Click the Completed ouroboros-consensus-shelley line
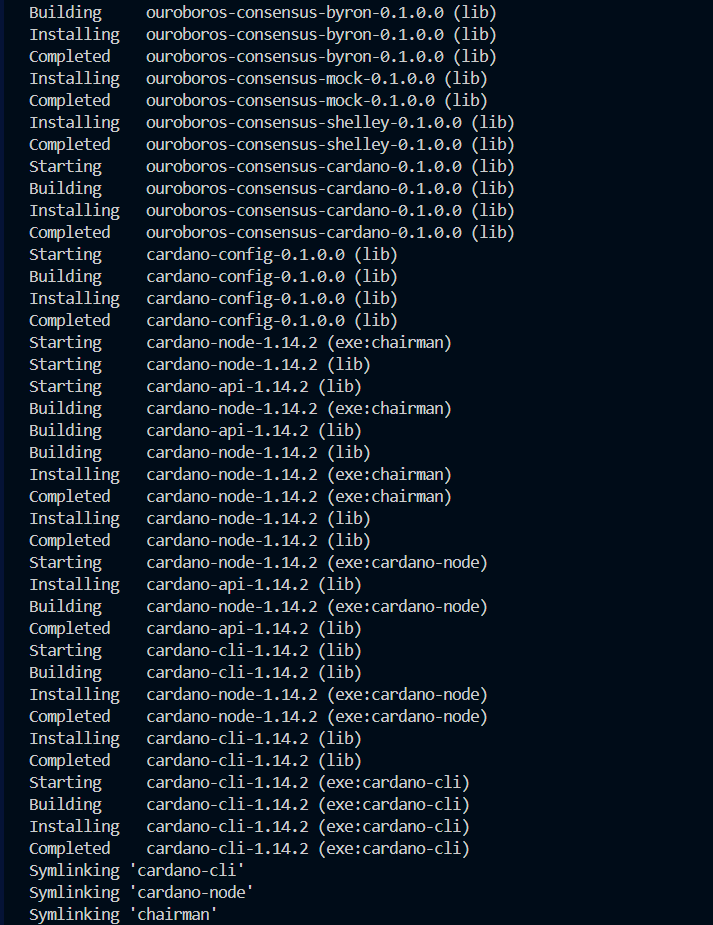The image size is (713, 925). 271,144
